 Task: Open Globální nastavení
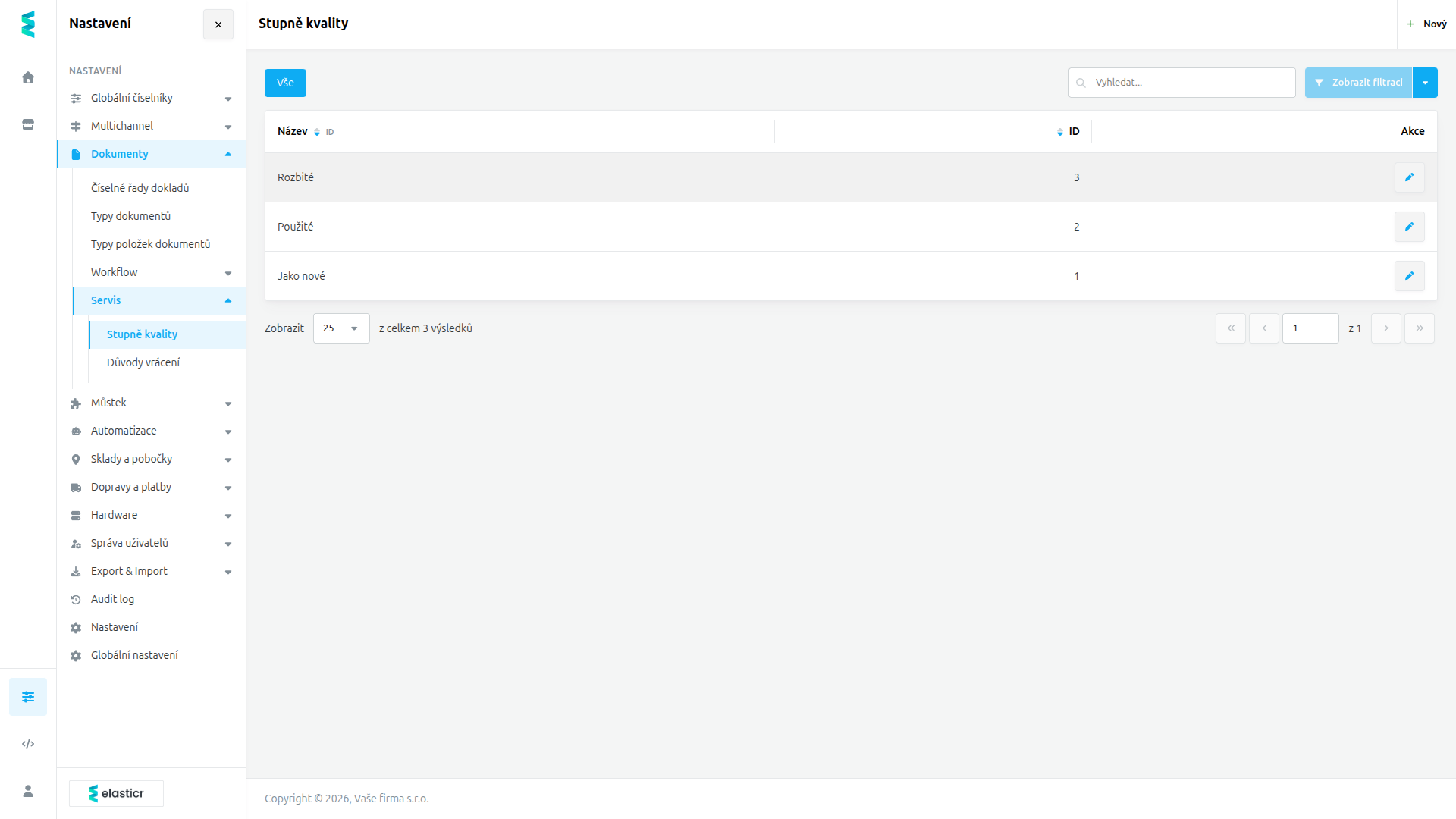134,655
